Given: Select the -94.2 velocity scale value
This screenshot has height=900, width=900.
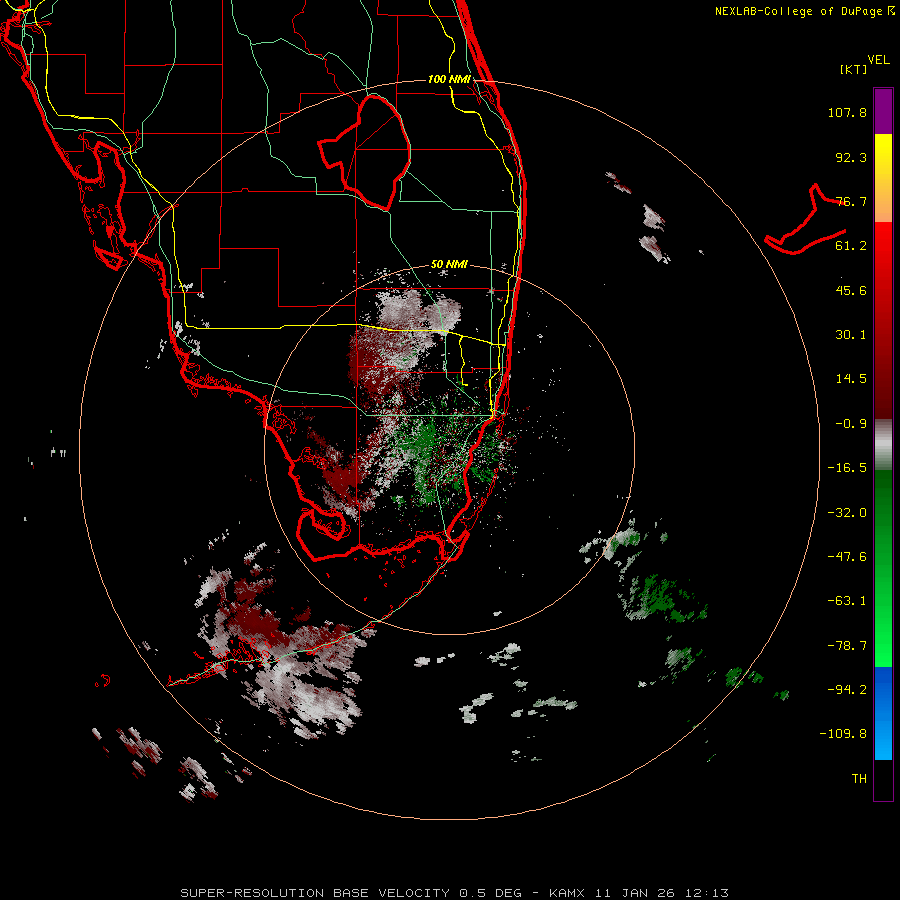Looking at the screenshot, I should pos(847,690).
